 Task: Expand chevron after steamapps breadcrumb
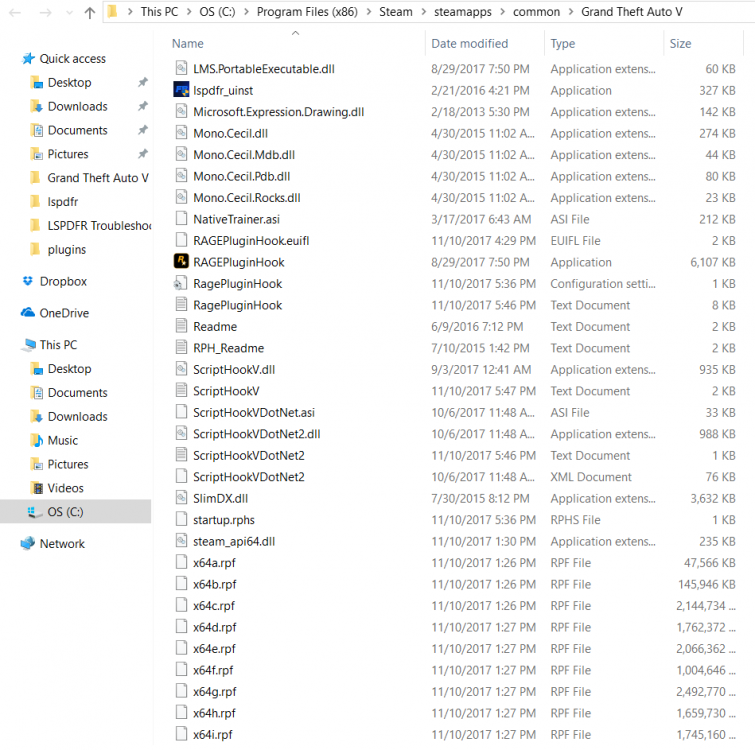[502, 12]
